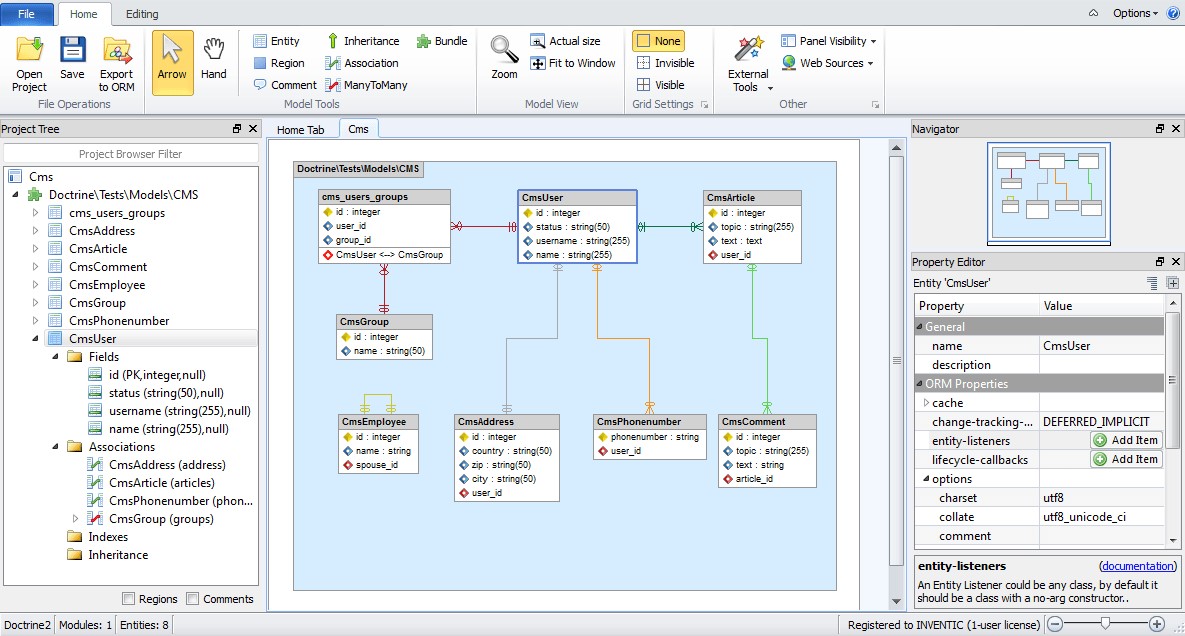Click the Project Browser Filter field
Image resolution: width=1185 pixels, height=636 pixels.
pyautogui.click(x=130, y=154)
